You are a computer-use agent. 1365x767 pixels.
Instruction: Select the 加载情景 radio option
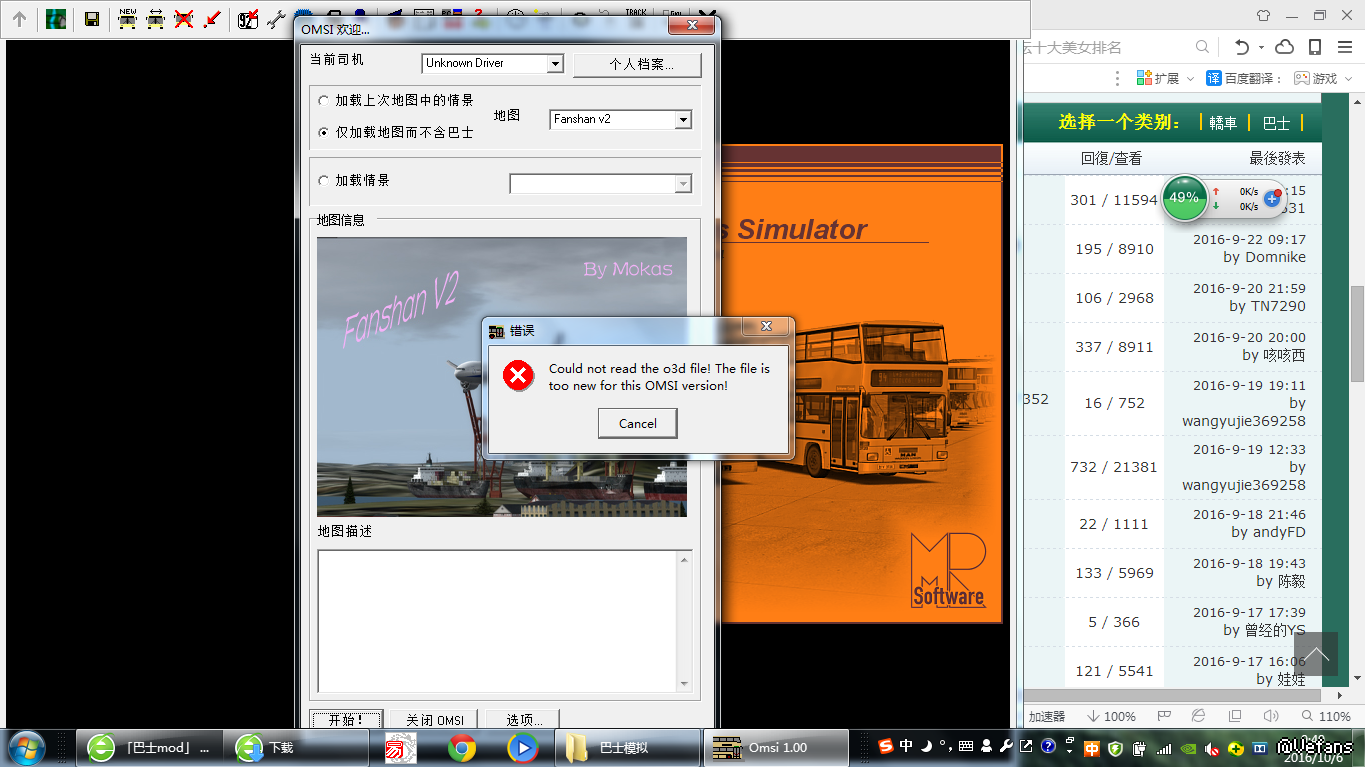pos(323,181)
